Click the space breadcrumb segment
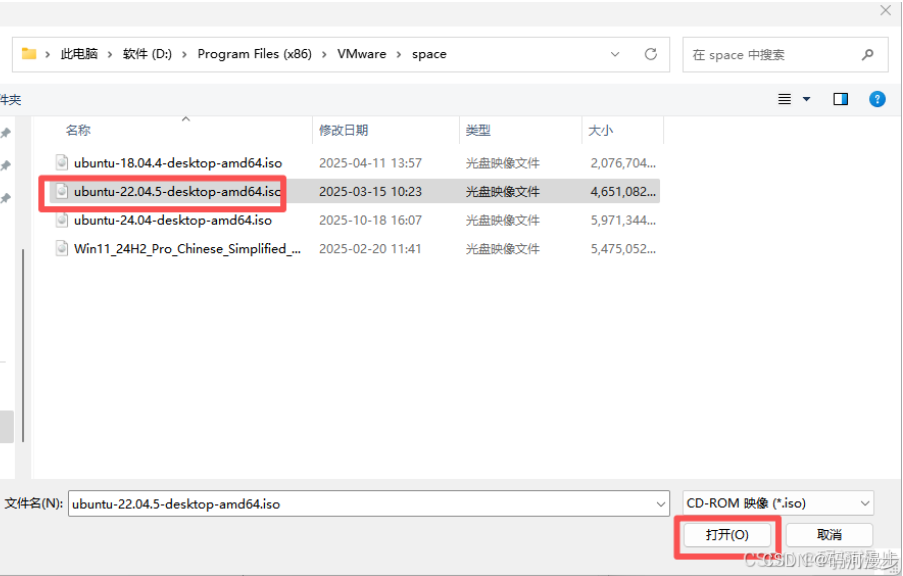This screenshot has width=903, height=576. click(x=429, y=54)
